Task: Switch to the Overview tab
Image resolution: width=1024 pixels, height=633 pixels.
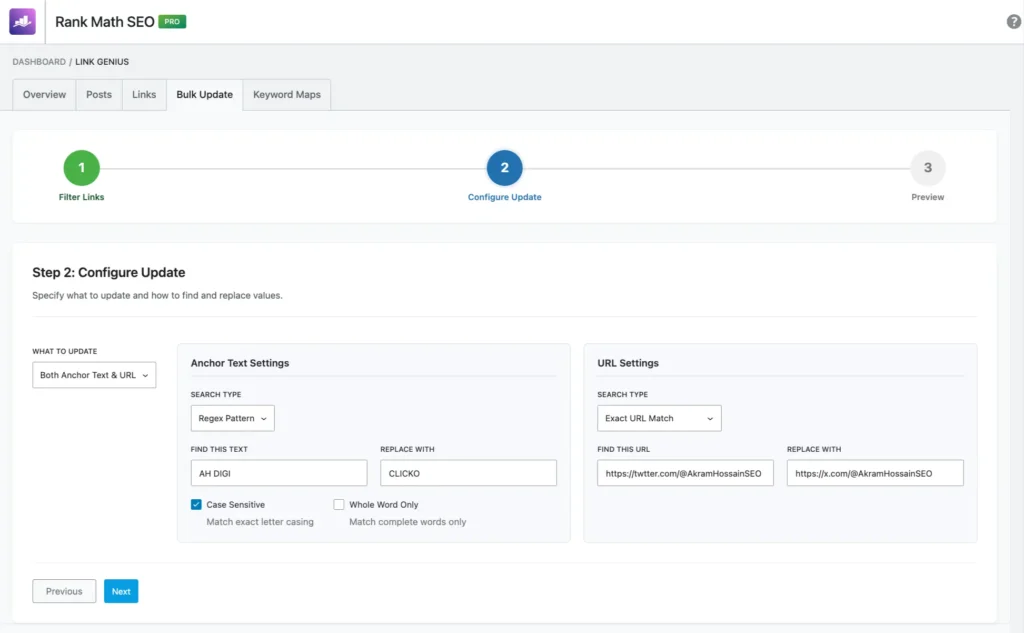Action: [43, 94]
